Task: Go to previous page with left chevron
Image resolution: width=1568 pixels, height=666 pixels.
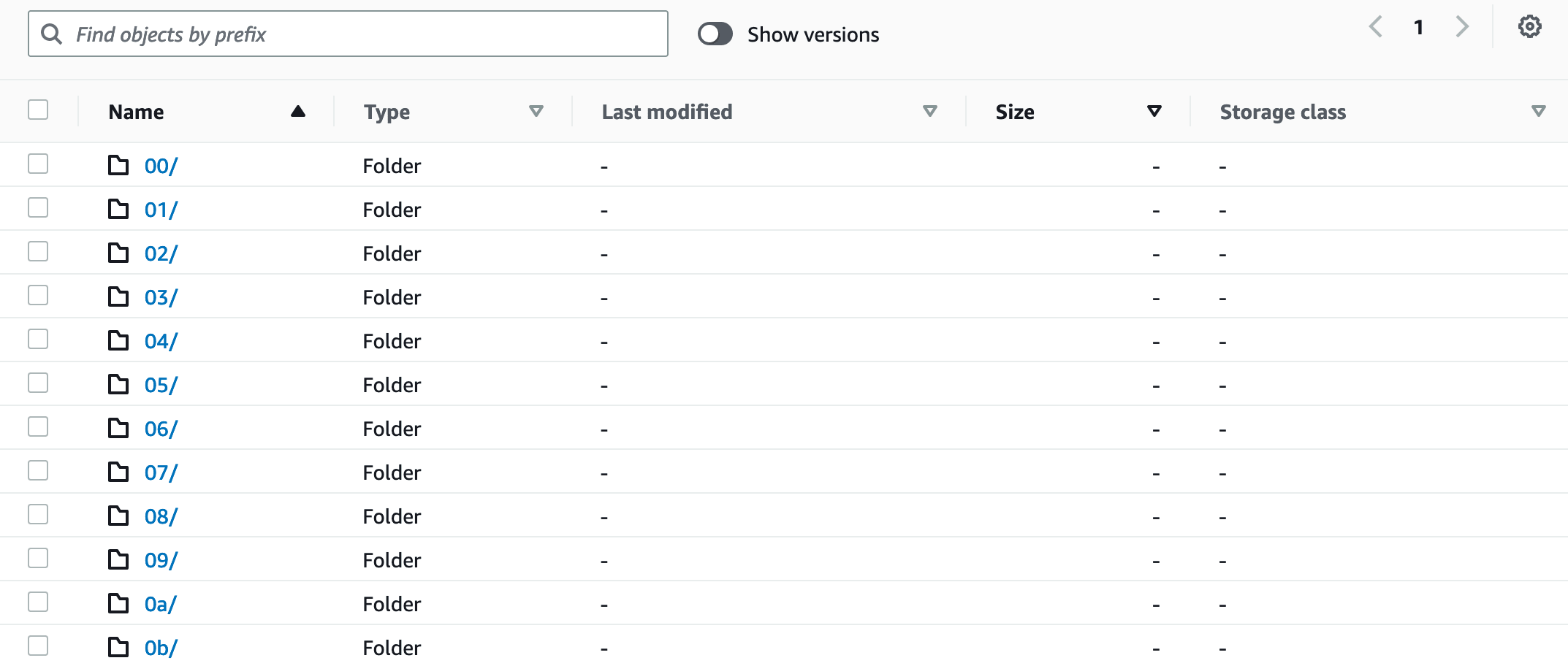Action: (x=1375, y=27)
